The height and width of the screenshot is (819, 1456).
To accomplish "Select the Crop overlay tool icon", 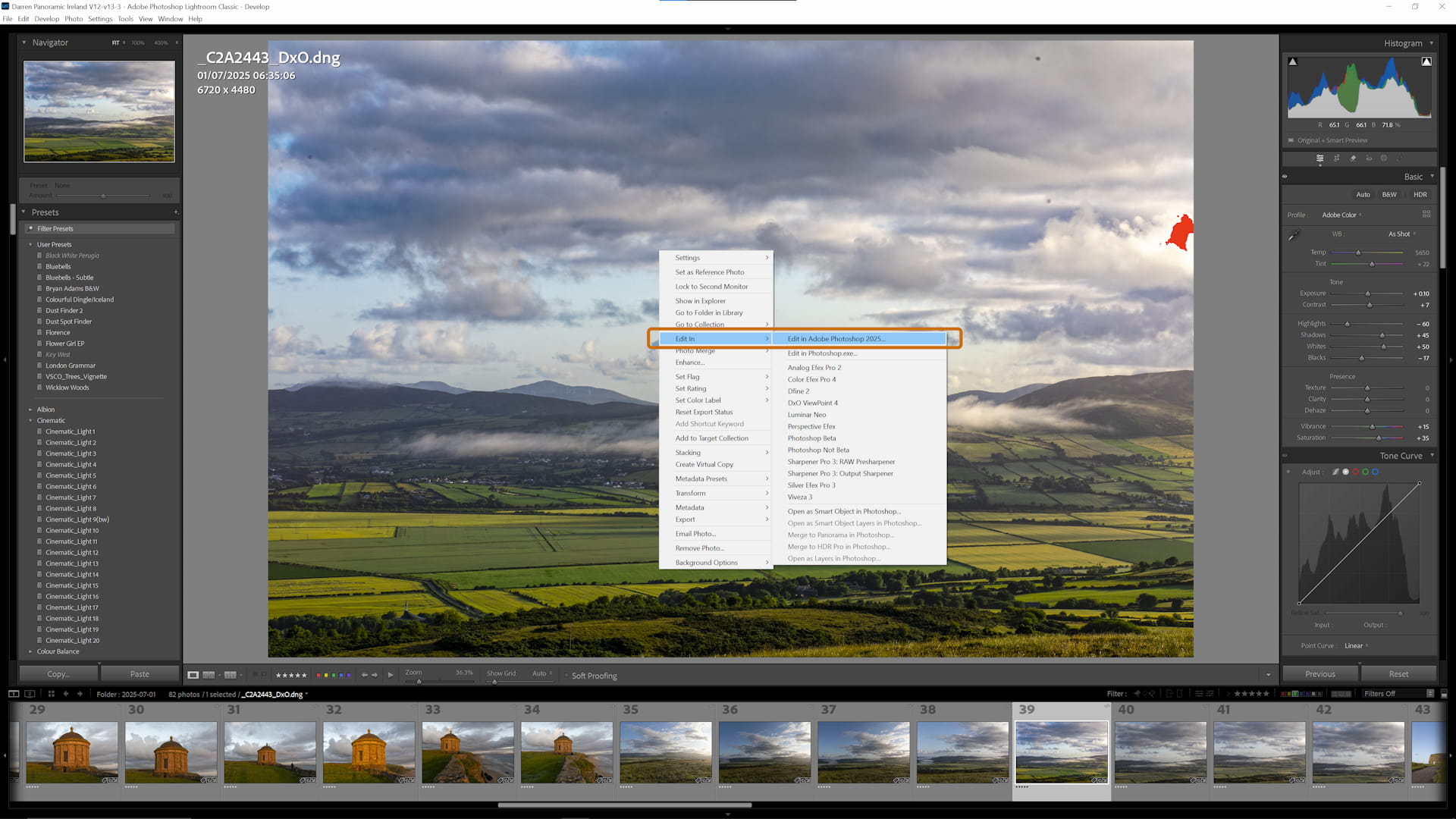I will (x=1336, y=158).
